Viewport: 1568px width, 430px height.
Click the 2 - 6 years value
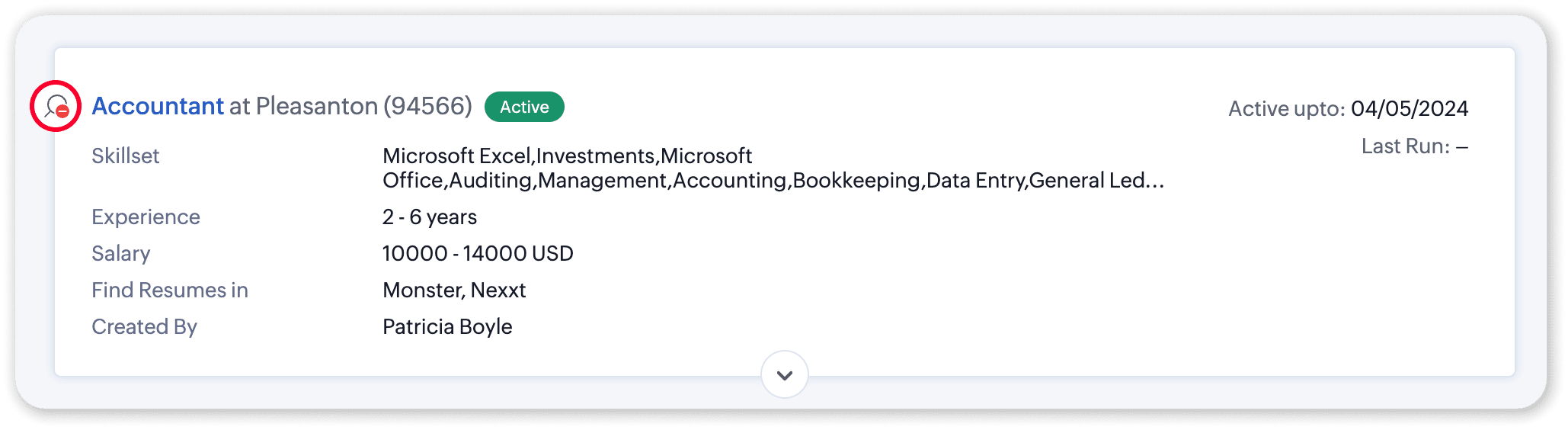[430, 217]
